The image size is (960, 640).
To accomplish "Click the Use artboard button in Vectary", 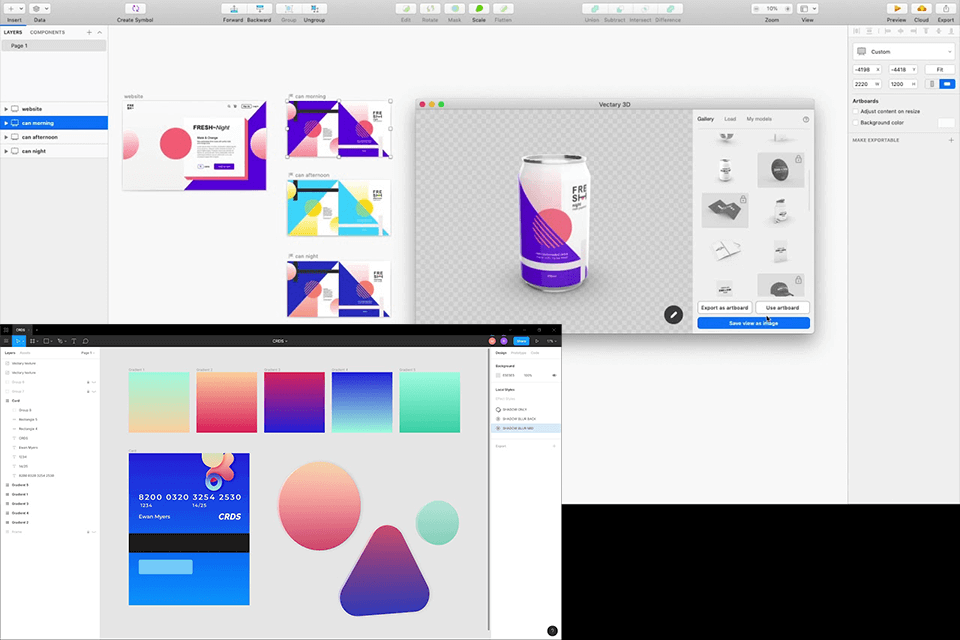I will (782, 307).
